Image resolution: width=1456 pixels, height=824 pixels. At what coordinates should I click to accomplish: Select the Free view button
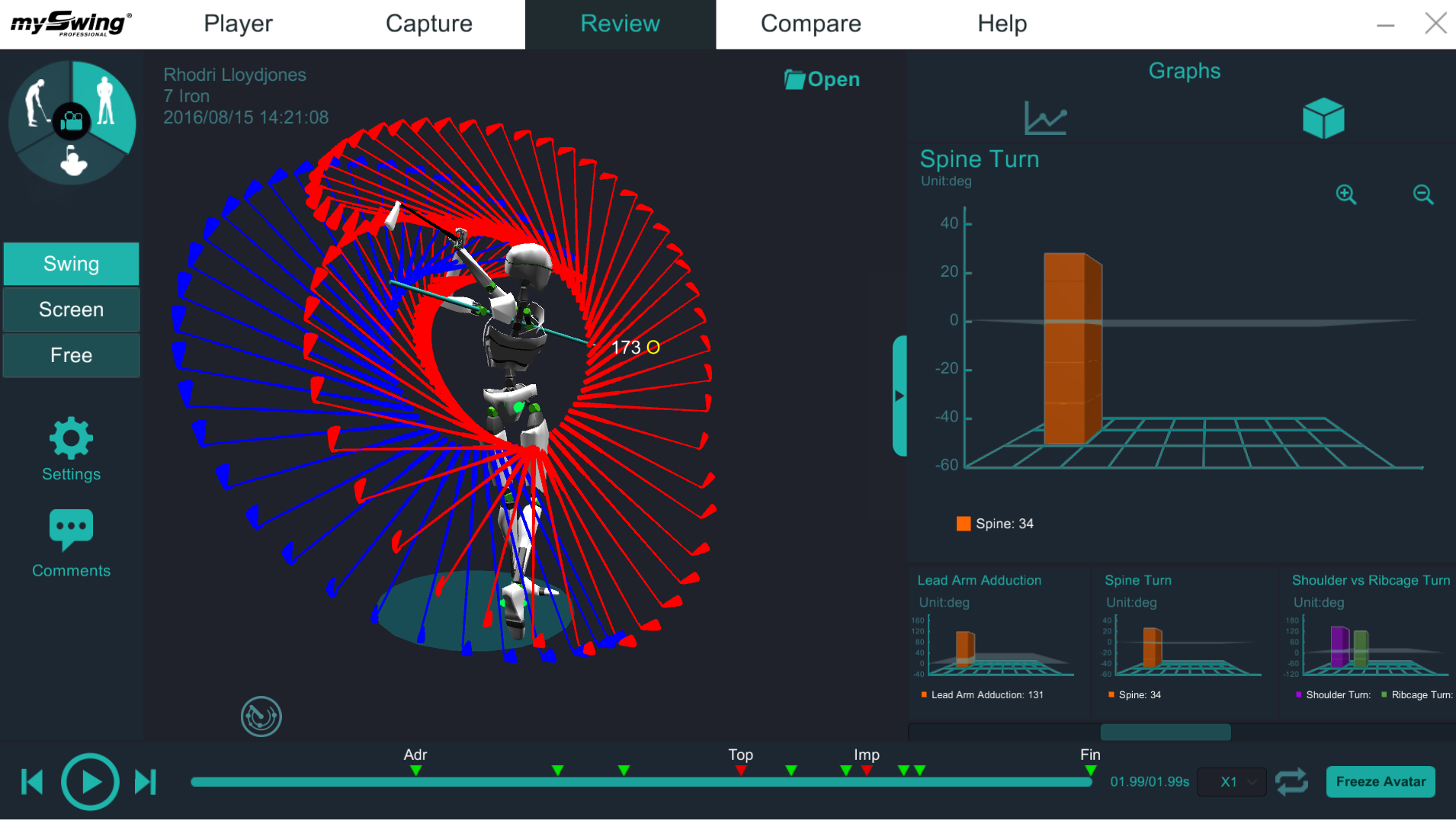coord(72,355)
